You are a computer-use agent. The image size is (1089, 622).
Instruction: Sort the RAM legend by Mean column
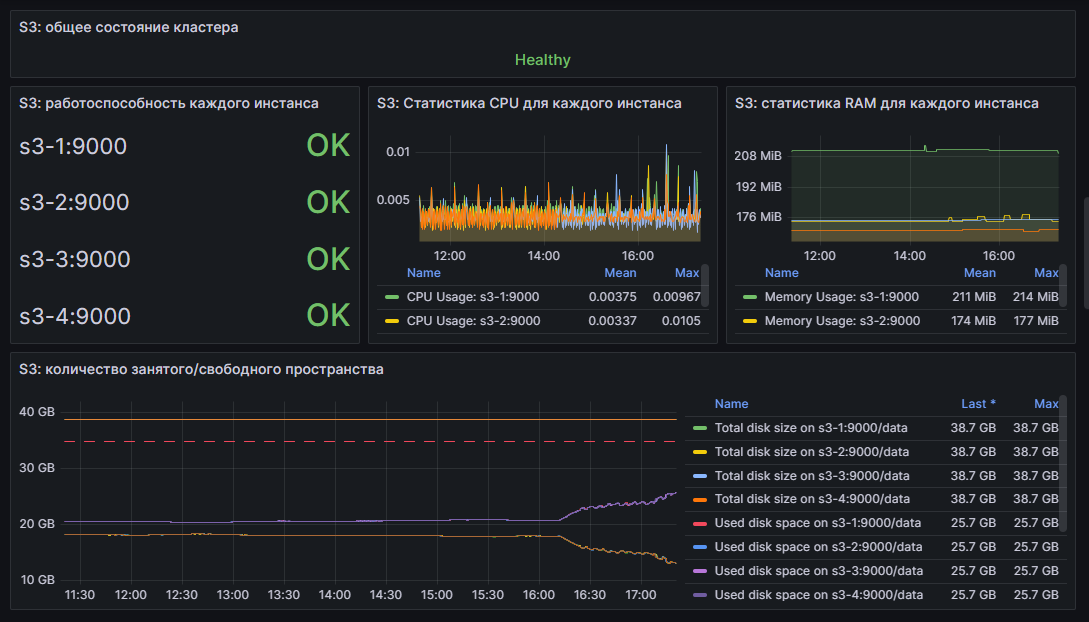(979, 273)
